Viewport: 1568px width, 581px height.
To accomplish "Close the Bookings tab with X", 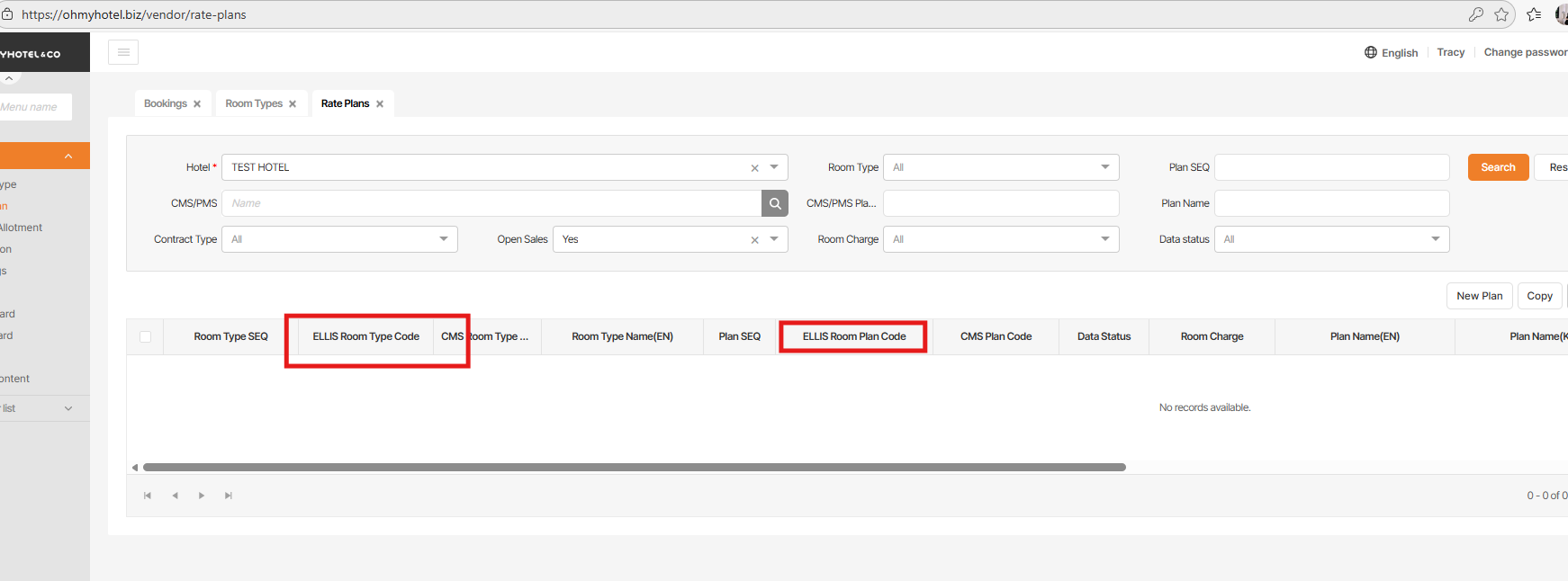I will click(x=197, y=104).
